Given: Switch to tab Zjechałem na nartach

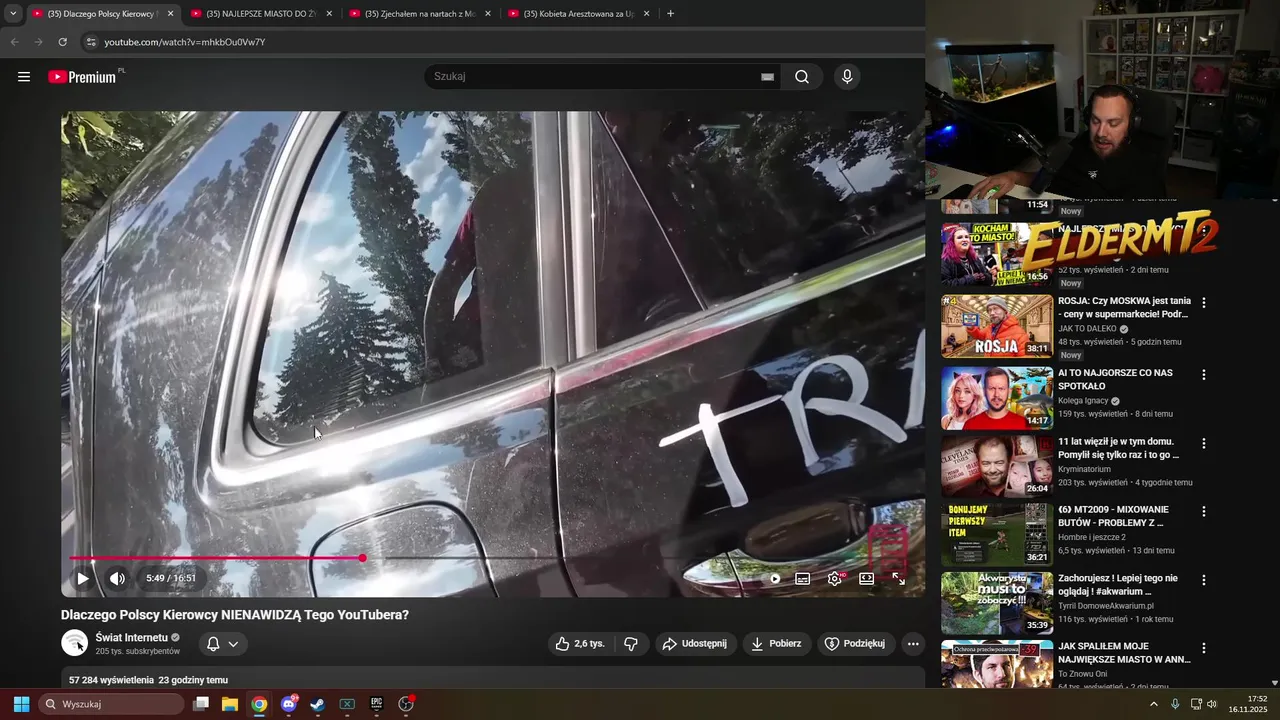Looking at the screenshot, I should 419,14.
